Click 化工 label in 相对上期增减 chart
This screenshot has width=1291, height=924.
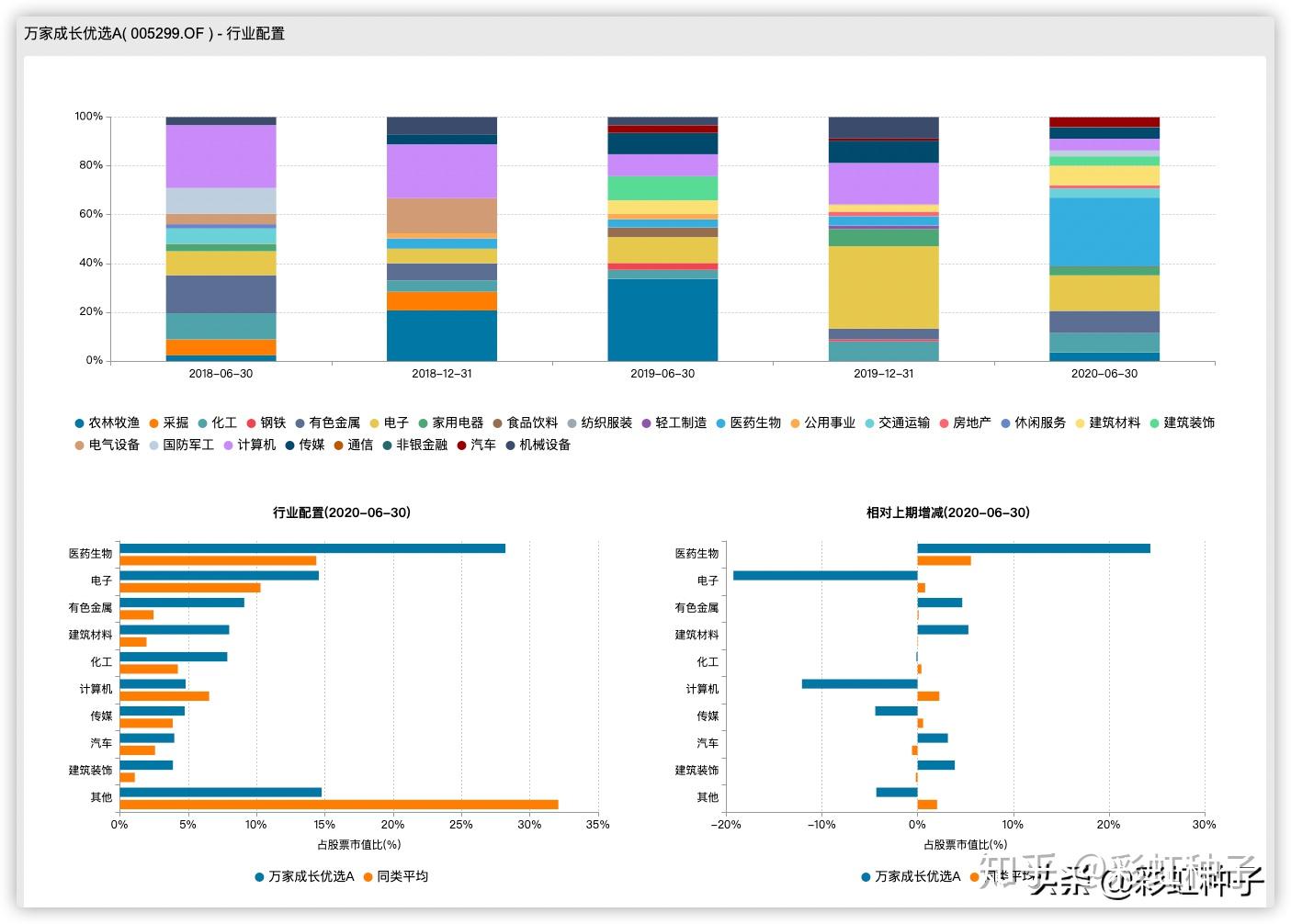pyautogui.click(x=708, y=662)
